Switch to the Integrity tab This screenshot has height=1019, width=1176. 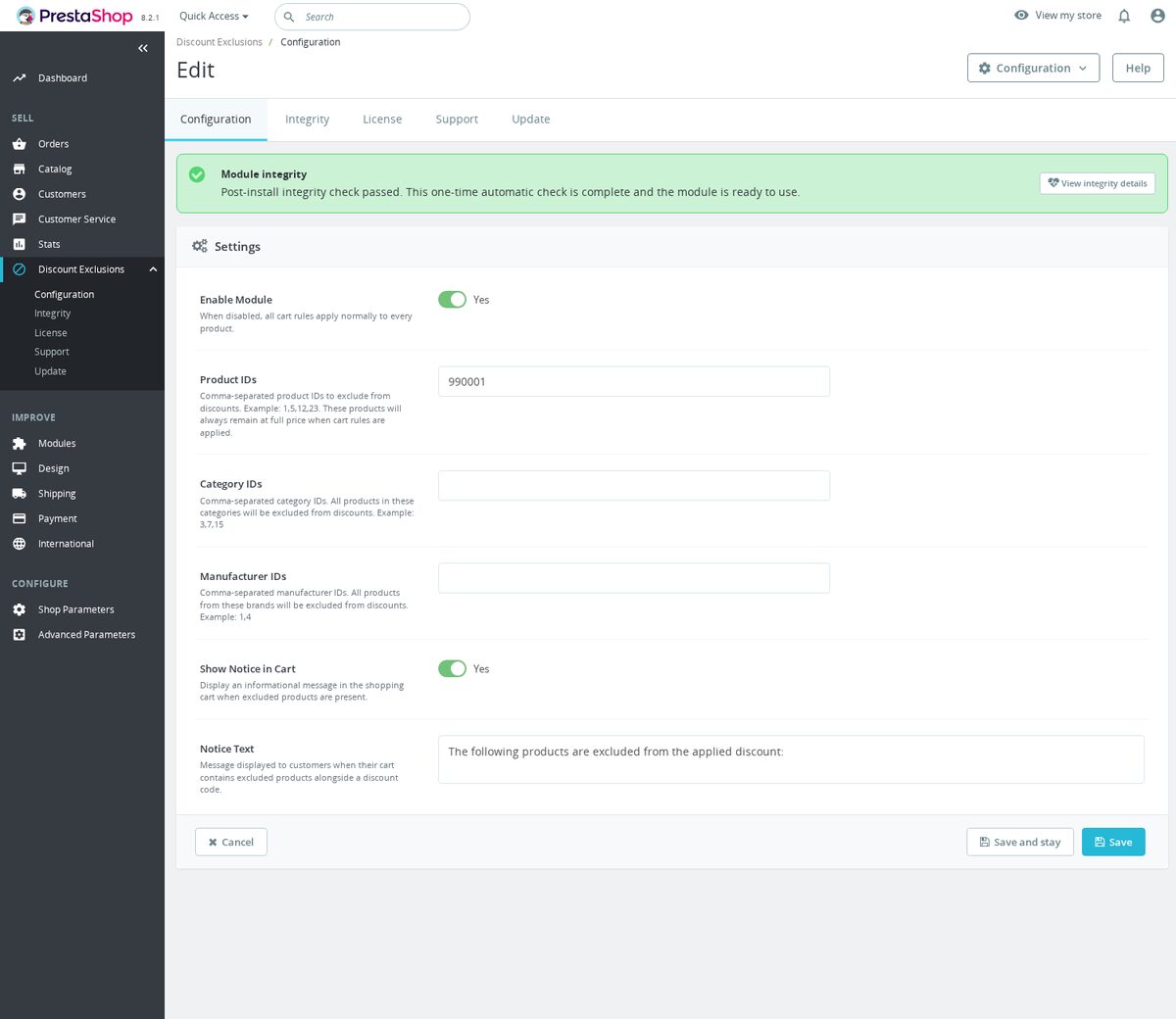[307, 120]
